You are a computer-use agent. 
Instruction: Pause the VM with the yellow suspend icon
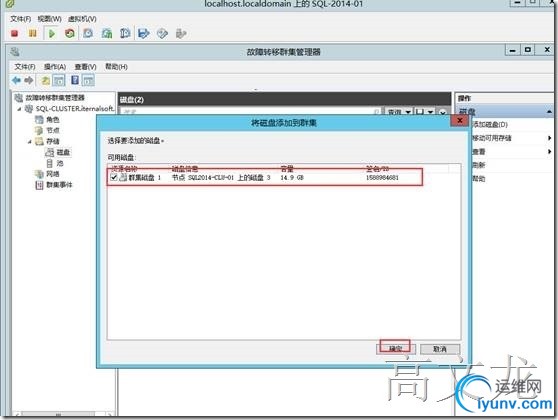(x=33, y=33)
